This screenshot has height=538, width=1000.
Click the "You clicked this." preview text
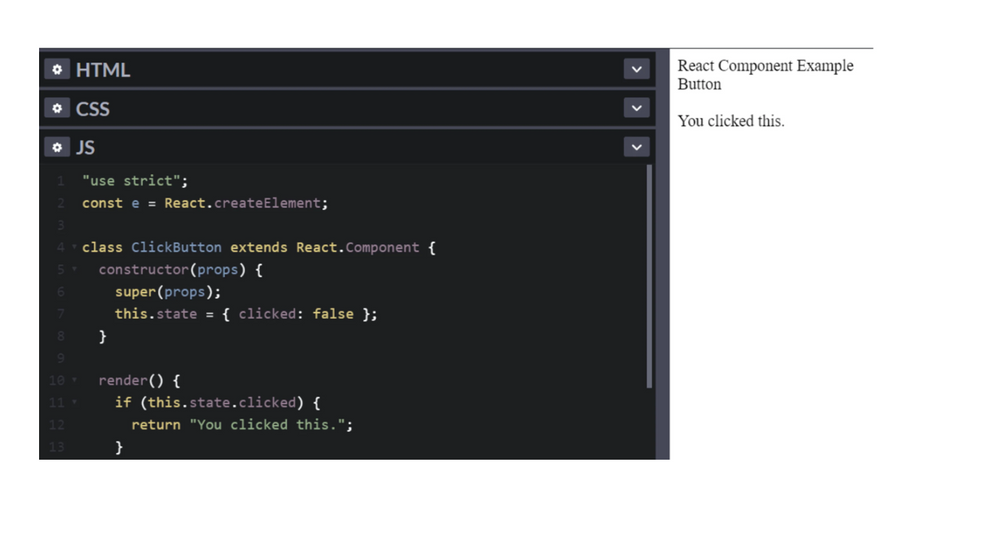click(x=731, y=121)
